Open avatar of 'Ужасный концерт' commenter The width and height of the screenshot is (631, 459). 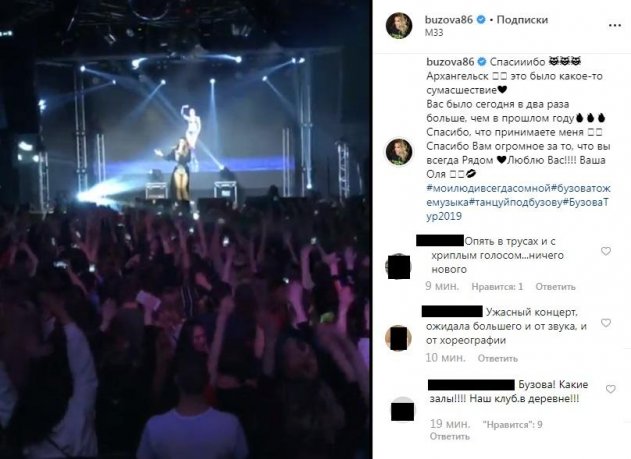[x=398, y=338]
